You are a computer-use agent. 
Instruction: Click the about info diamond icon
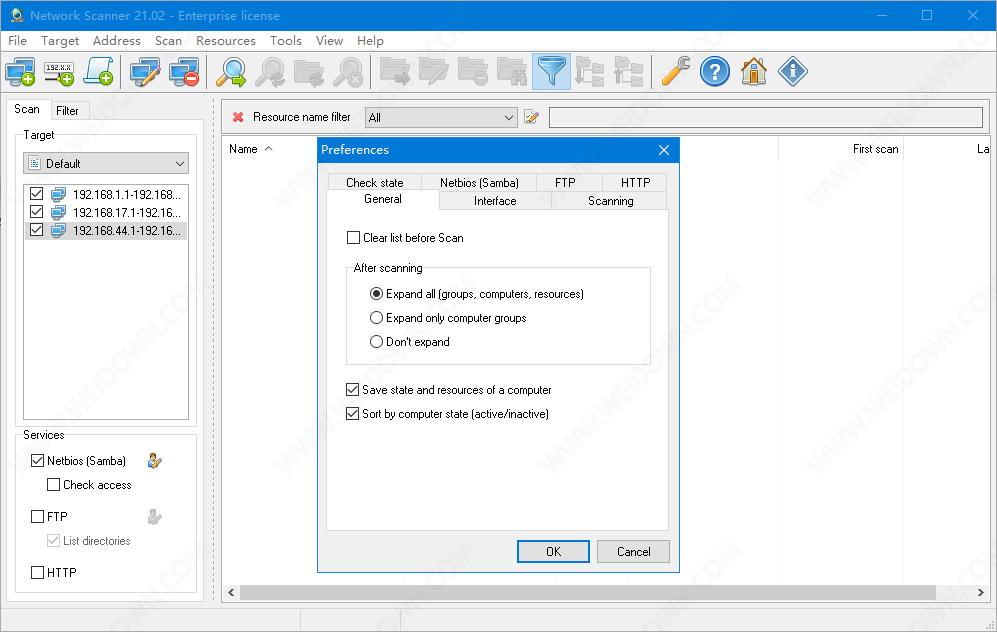pyautogui.click(x=792, y=72)
